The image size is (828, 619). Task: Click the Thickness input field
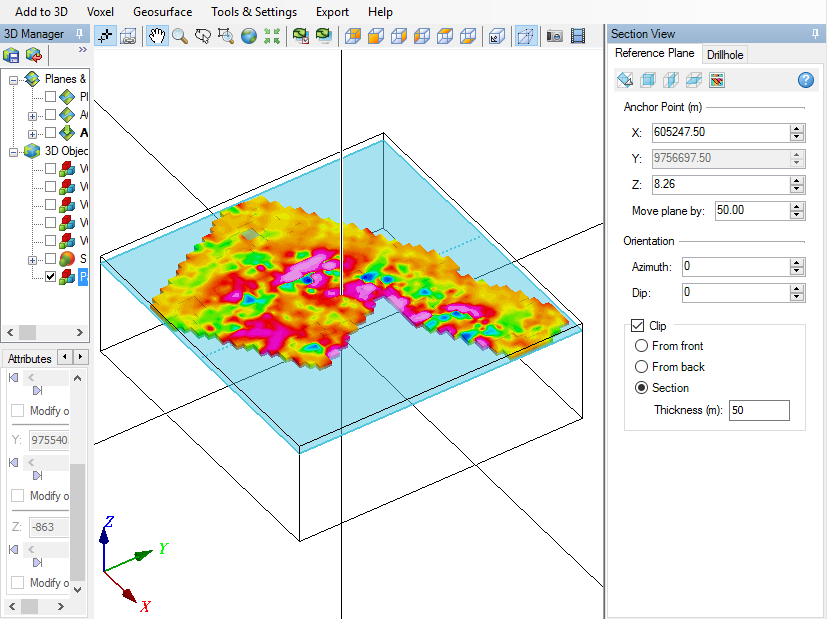[759, 410]
